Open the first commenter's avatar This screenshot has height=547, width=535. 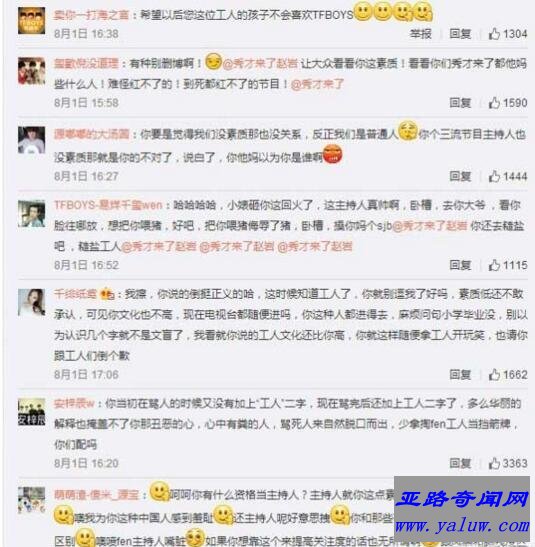coord(31,21)
